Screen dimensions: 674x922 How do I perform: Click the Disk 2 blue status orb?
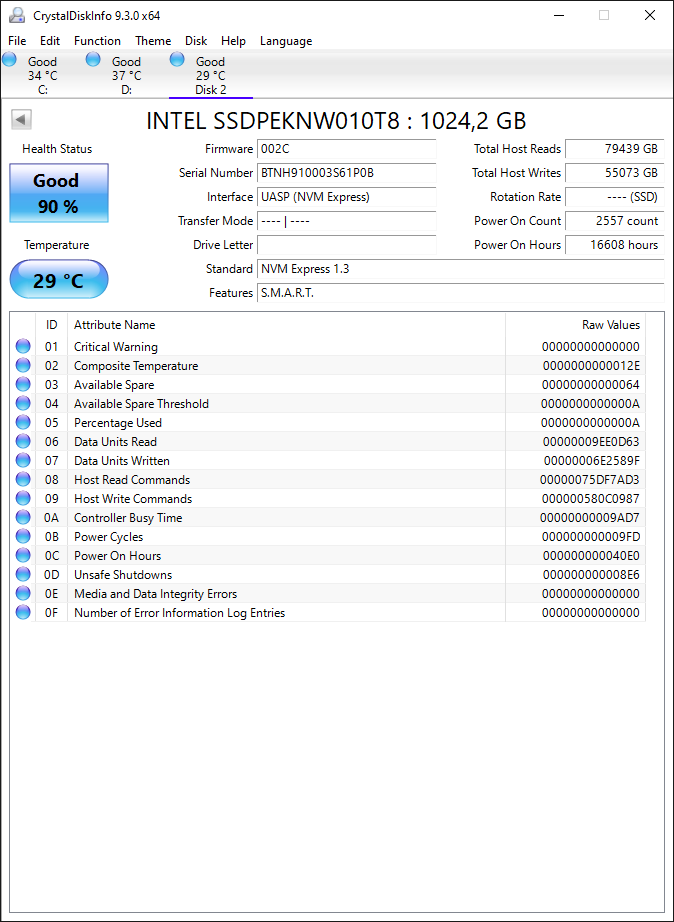[x=177, y=59]
